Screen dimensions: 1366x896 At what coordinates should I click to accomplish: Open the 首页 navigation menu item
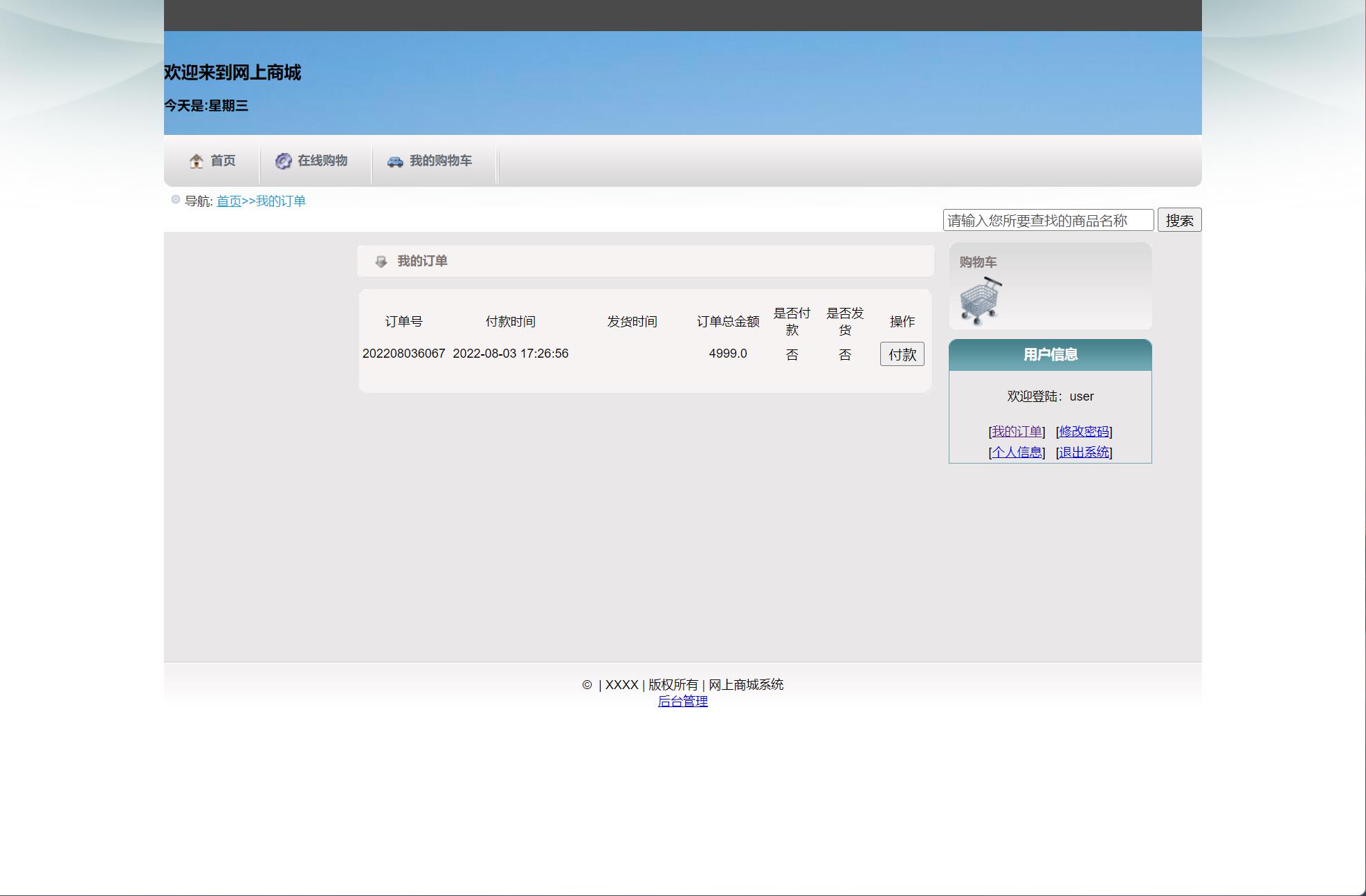222,160
